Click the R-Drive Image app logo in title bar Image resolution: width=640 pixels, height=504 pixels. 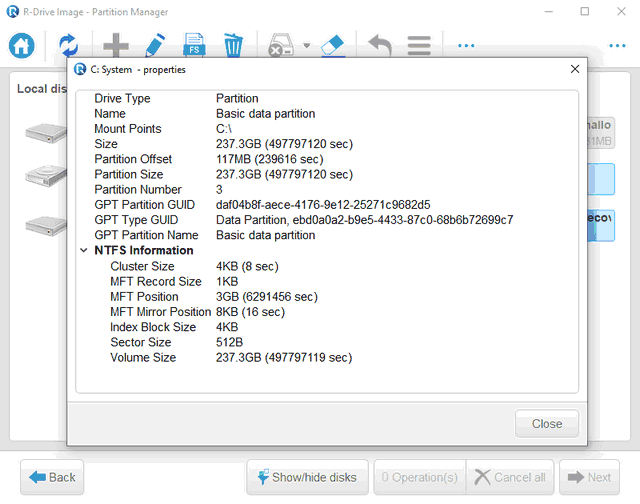13,11
